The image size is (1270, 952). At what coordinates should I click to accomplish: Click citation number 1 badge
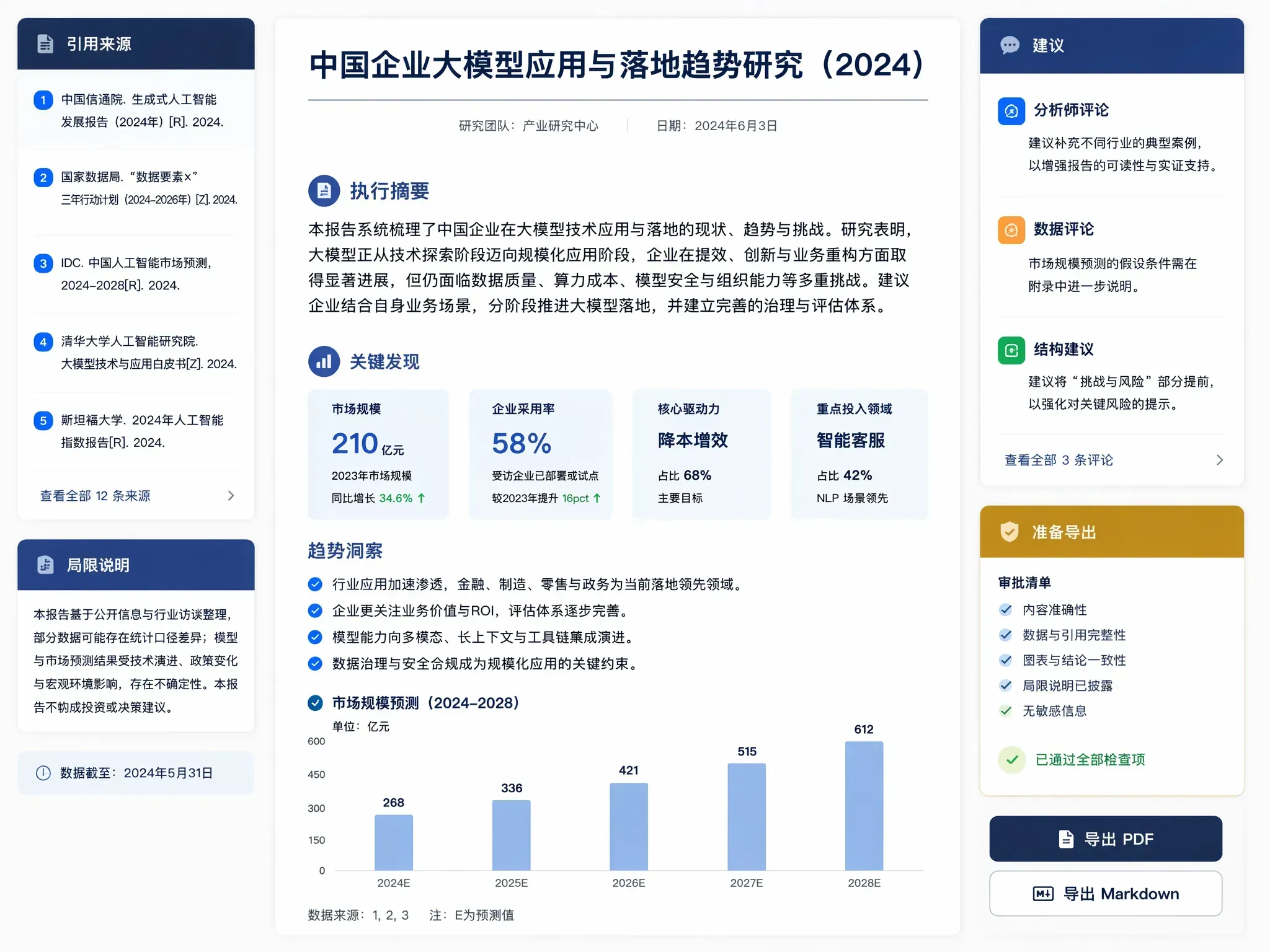pos(43,100)
